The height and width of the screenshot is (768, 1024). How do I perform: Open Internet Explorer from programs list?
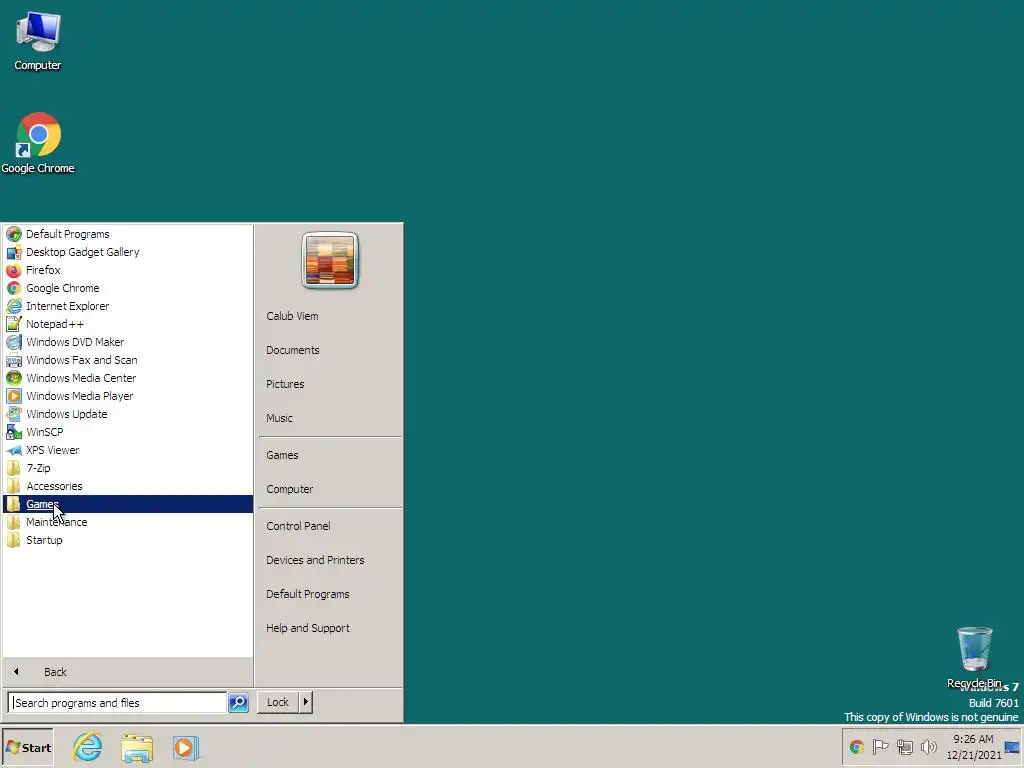point(128,306)
